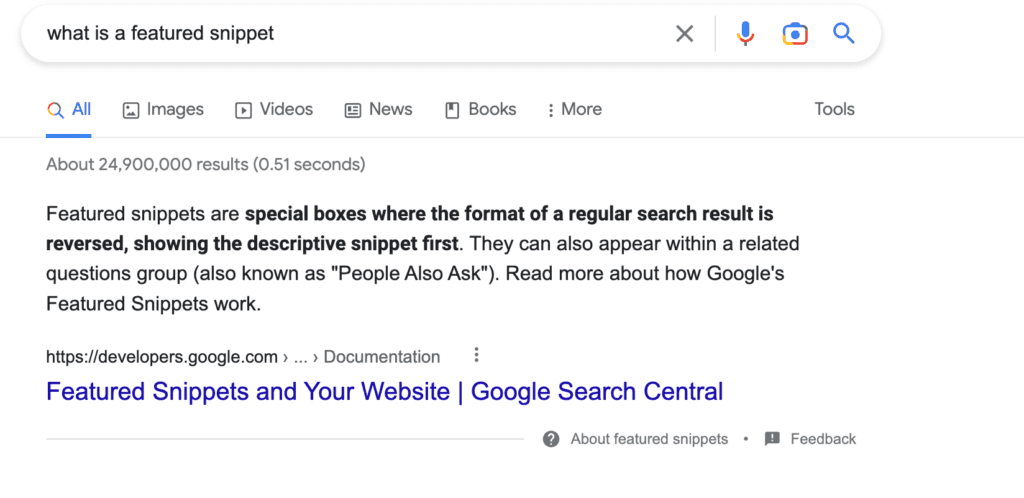Click the About featured snippets link
Image resolution: width=1024 pixels, height=498 pixels.
[x=649, y=439]
